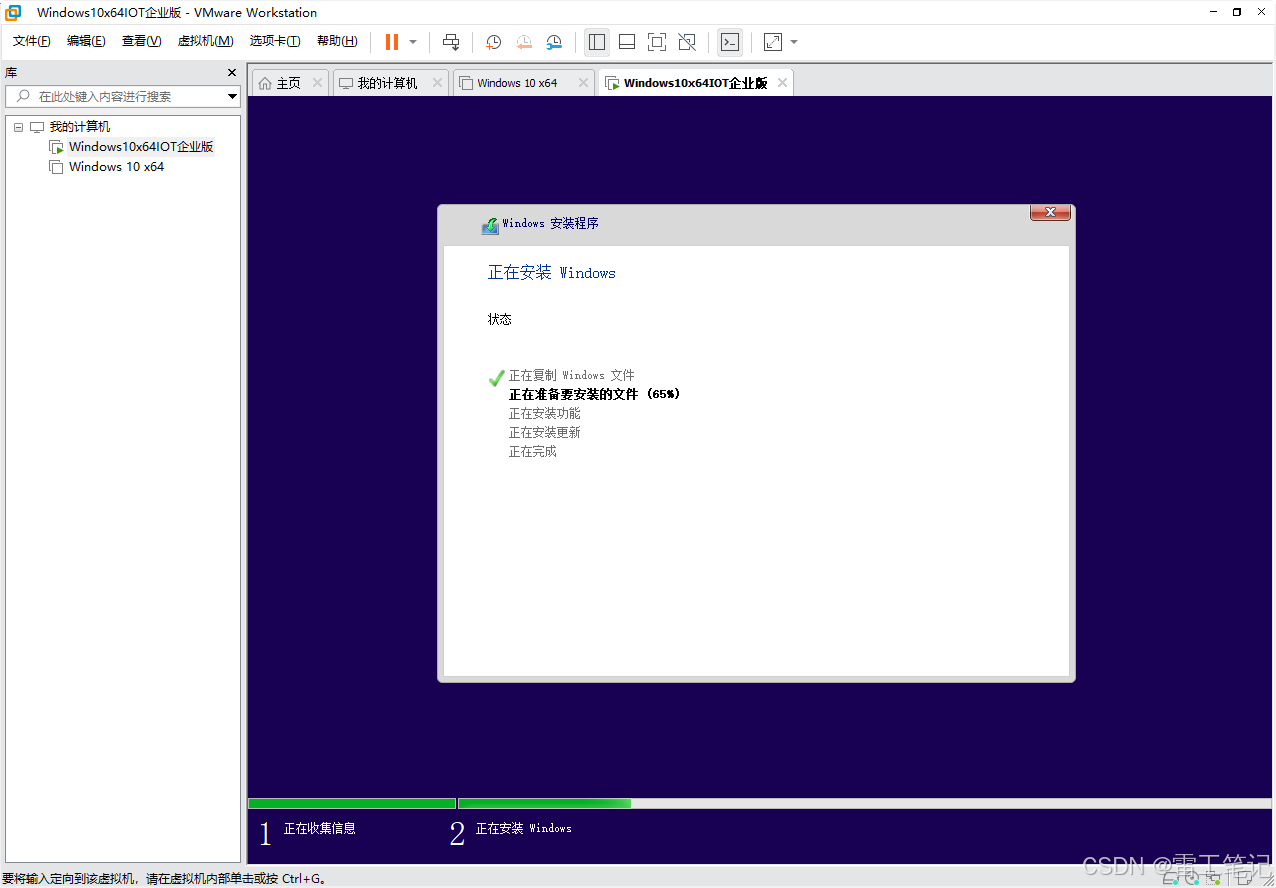Click the green checkmark beside 正在复制 Windows 文件
Screen dimensions: 1276x888
[496, 377]
